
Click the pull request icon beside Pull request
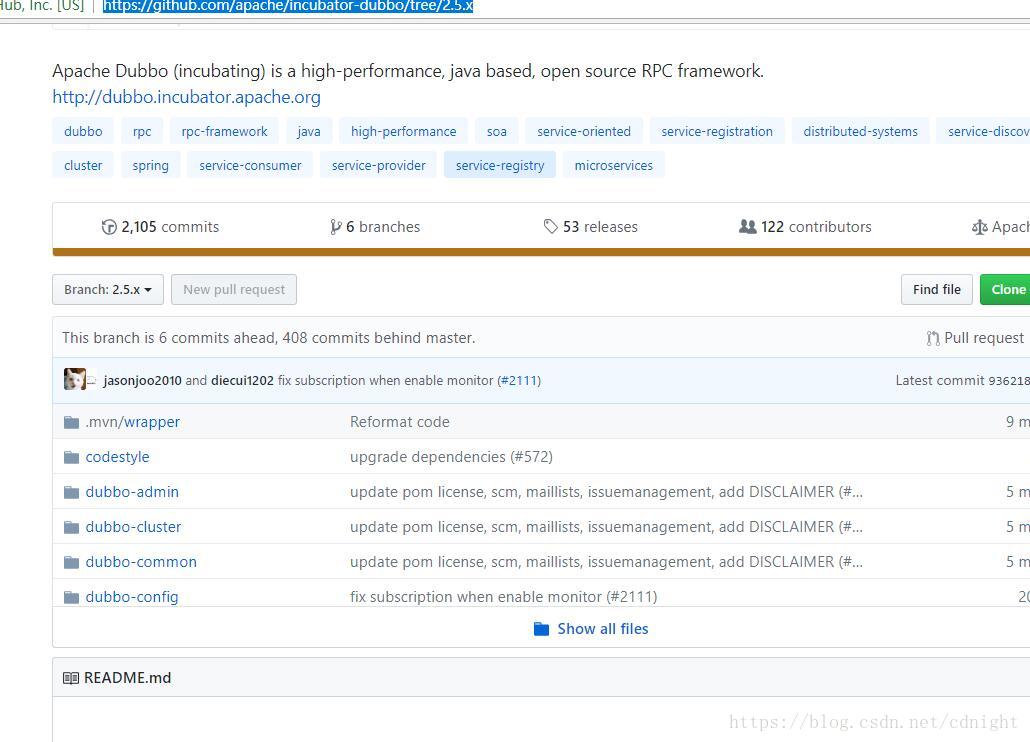coord(933,338)
